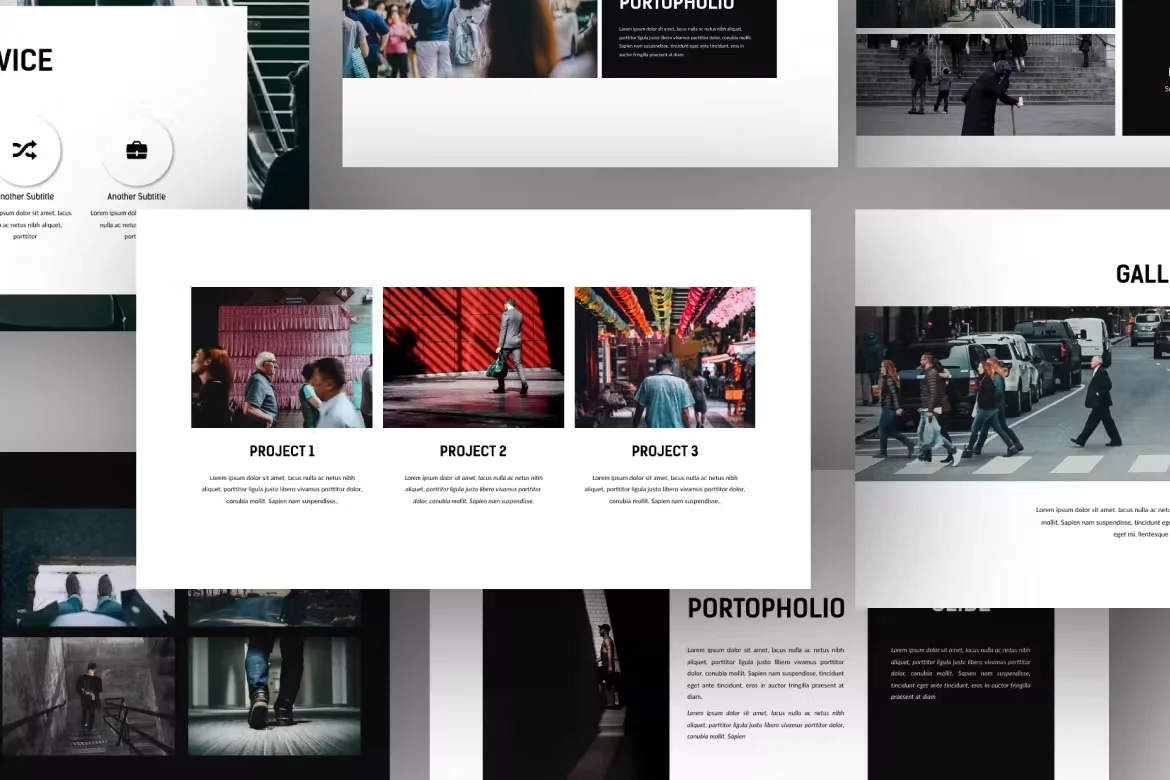Click the elderly woman with cane photo
The width and height of the screenshot is (1170, 780).
tap(985, 84)
